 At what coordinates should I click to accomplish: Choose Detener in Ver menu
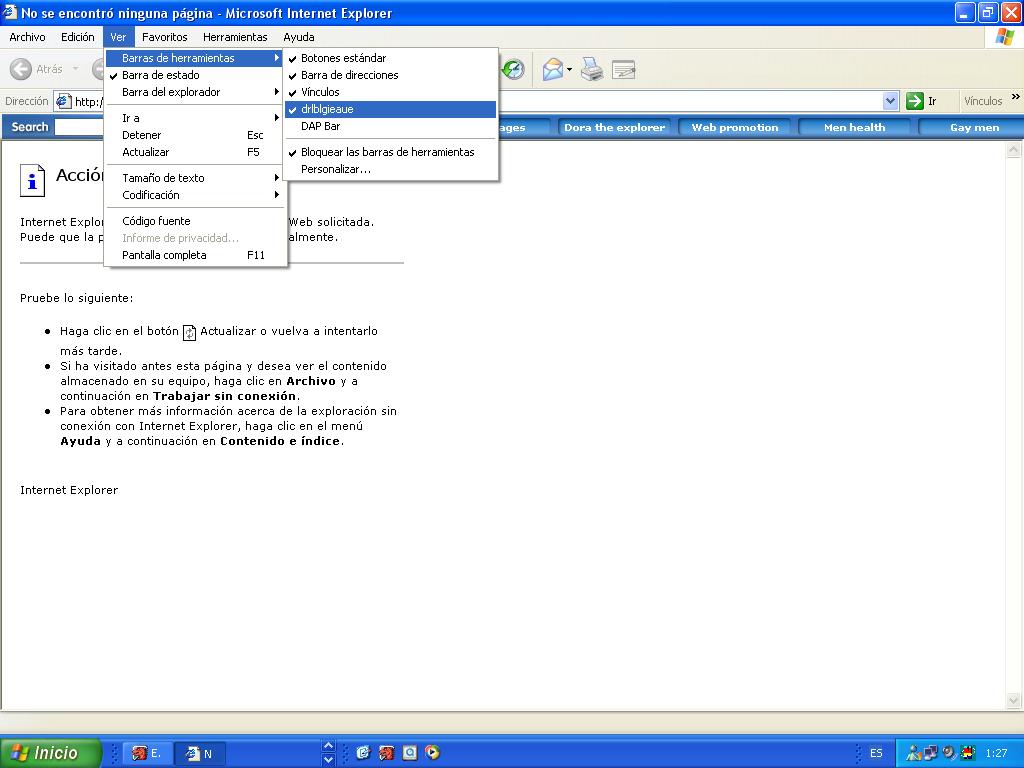point(195,135)
